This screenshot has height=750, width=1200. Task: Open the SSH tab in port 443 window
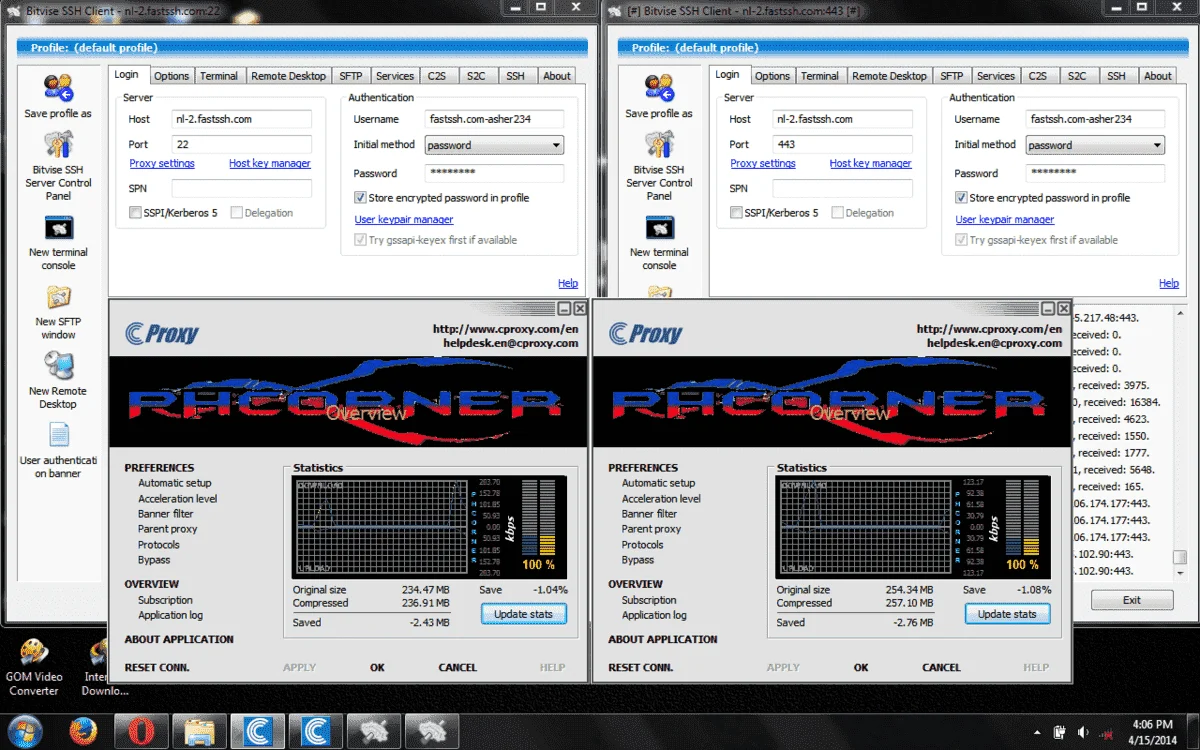tap(1116, 76)
